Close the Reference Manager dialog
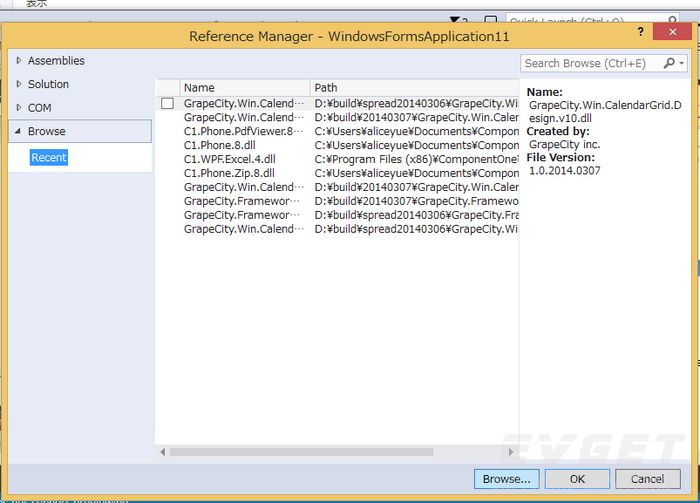700x503 pixels. click(672, 32)
